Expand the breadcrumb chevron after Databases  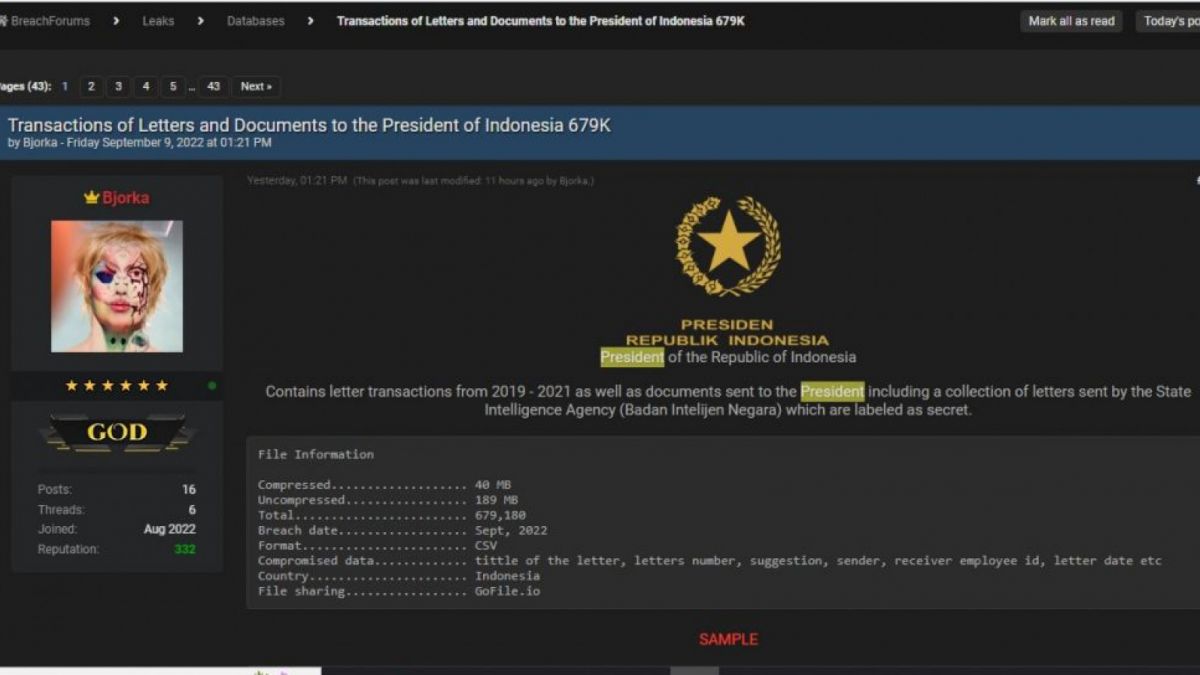click(311, 20)
